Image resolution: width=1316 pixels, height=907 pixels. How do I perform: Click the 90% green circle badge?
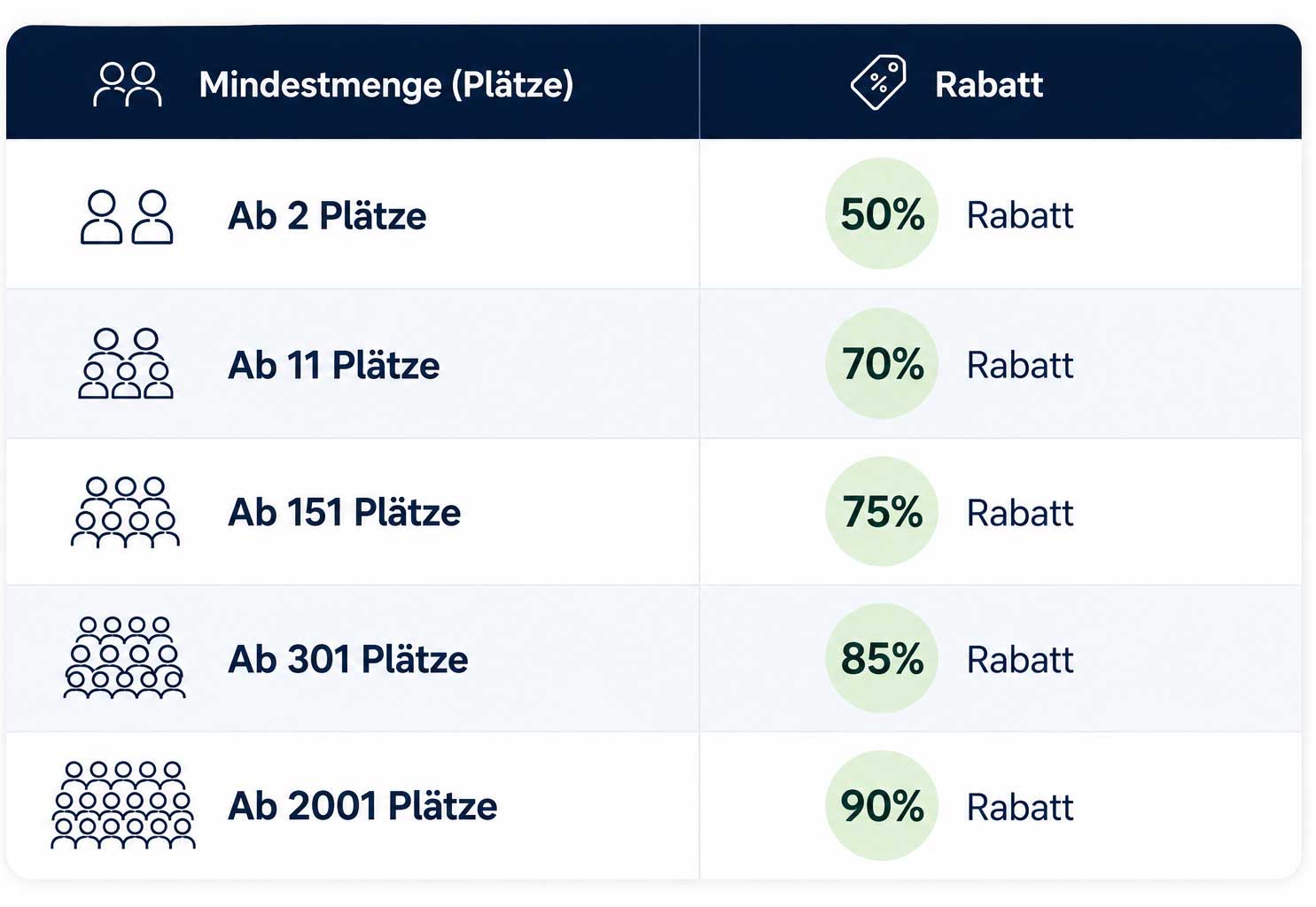pyautogui.click(x=882, y=805)
